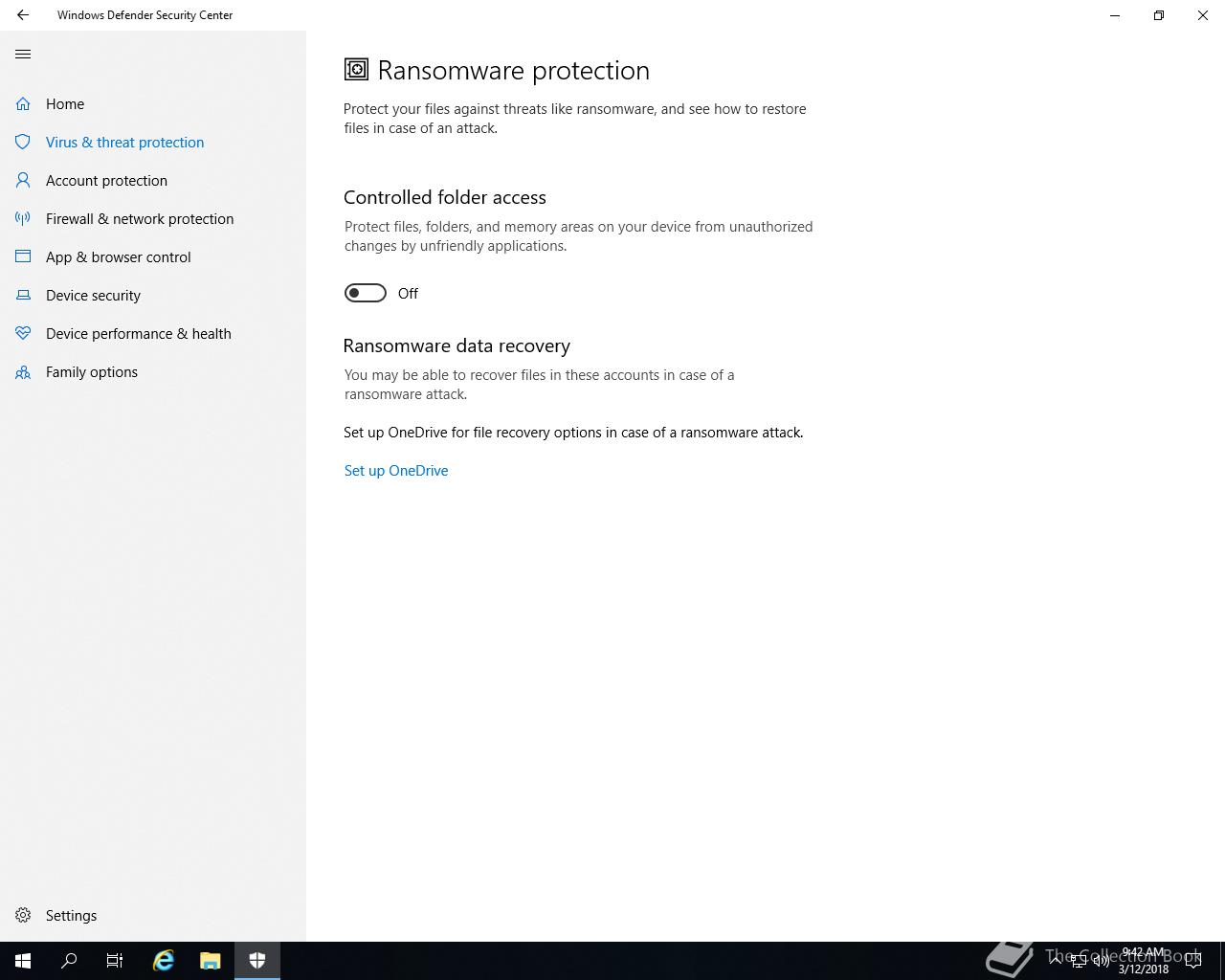
Task: Click Windows Defender shield taskbar icon
Action: click(256, 961)
